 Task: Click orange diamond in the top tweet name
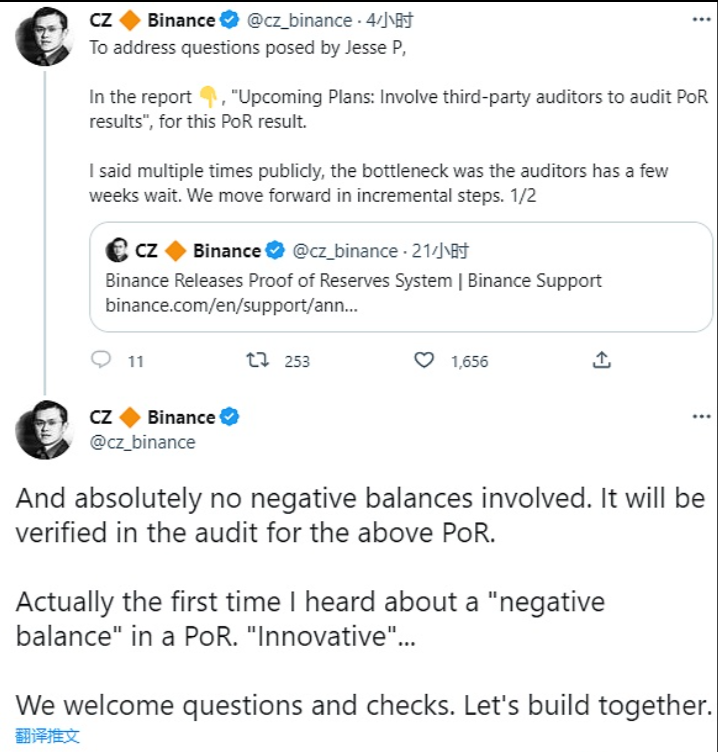130,20
